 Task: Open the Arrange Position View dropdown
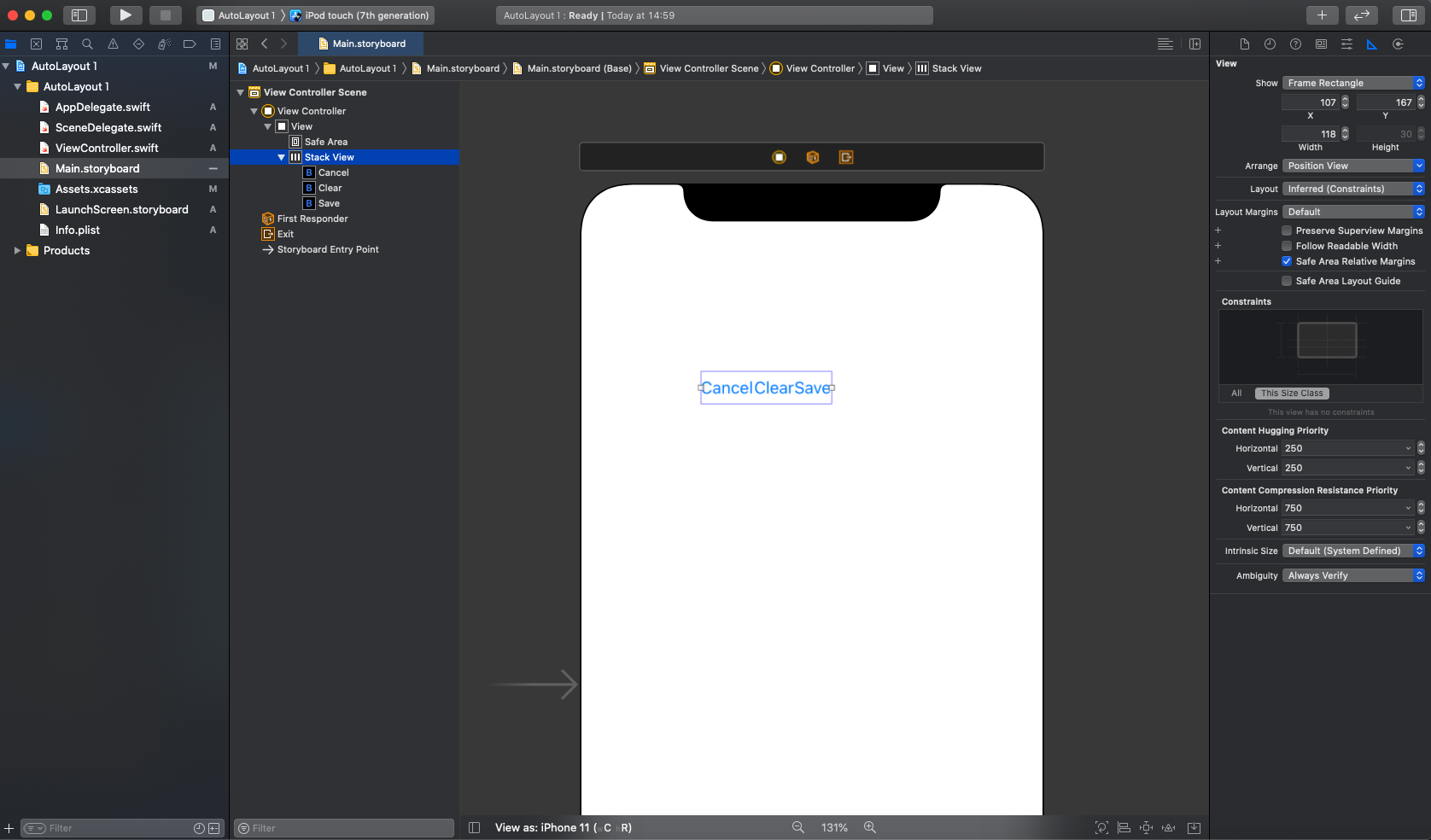tap(1353, 166)
